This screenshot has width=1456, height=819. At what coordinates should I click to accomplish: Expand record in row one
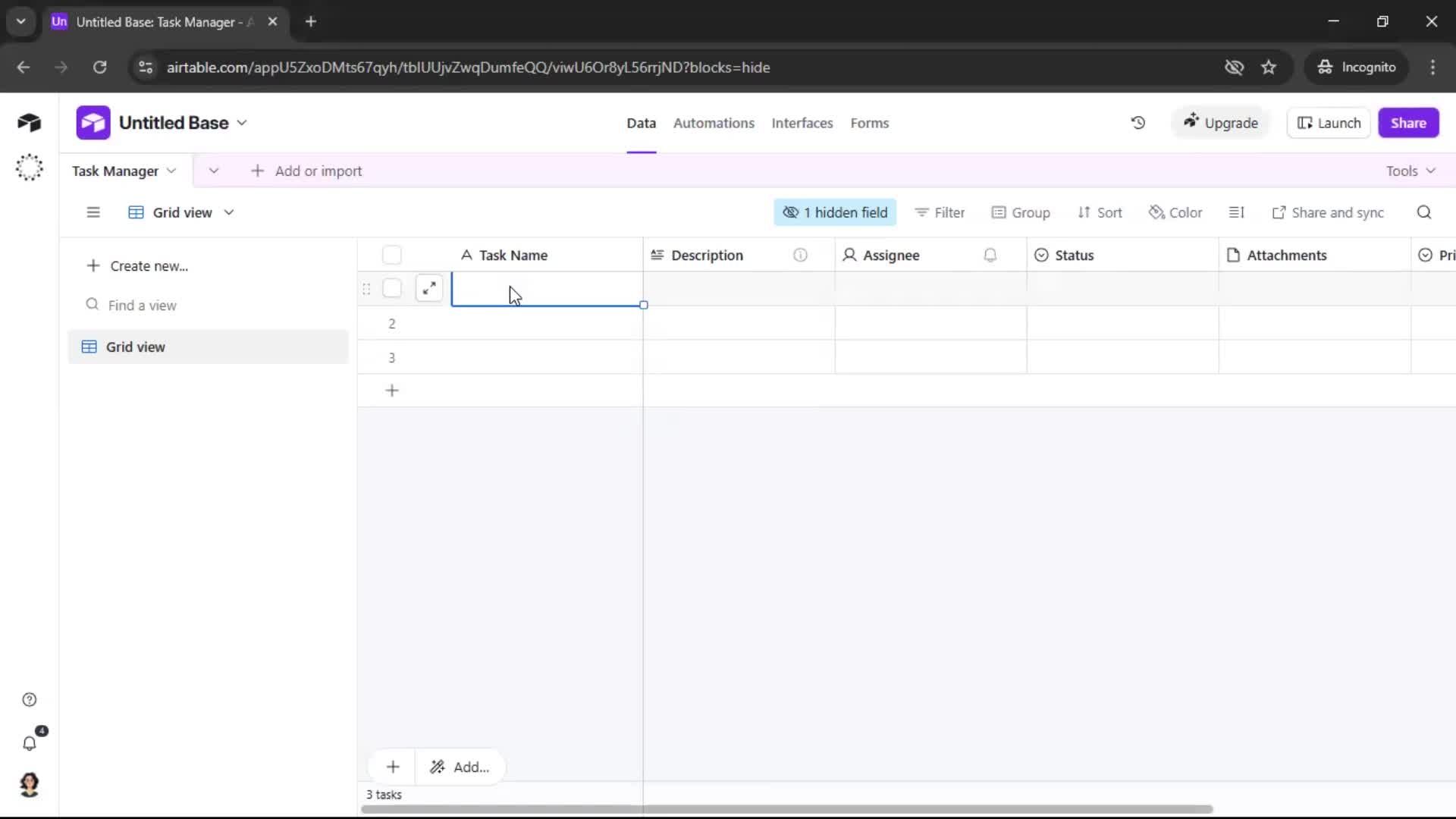coord(429,288)
